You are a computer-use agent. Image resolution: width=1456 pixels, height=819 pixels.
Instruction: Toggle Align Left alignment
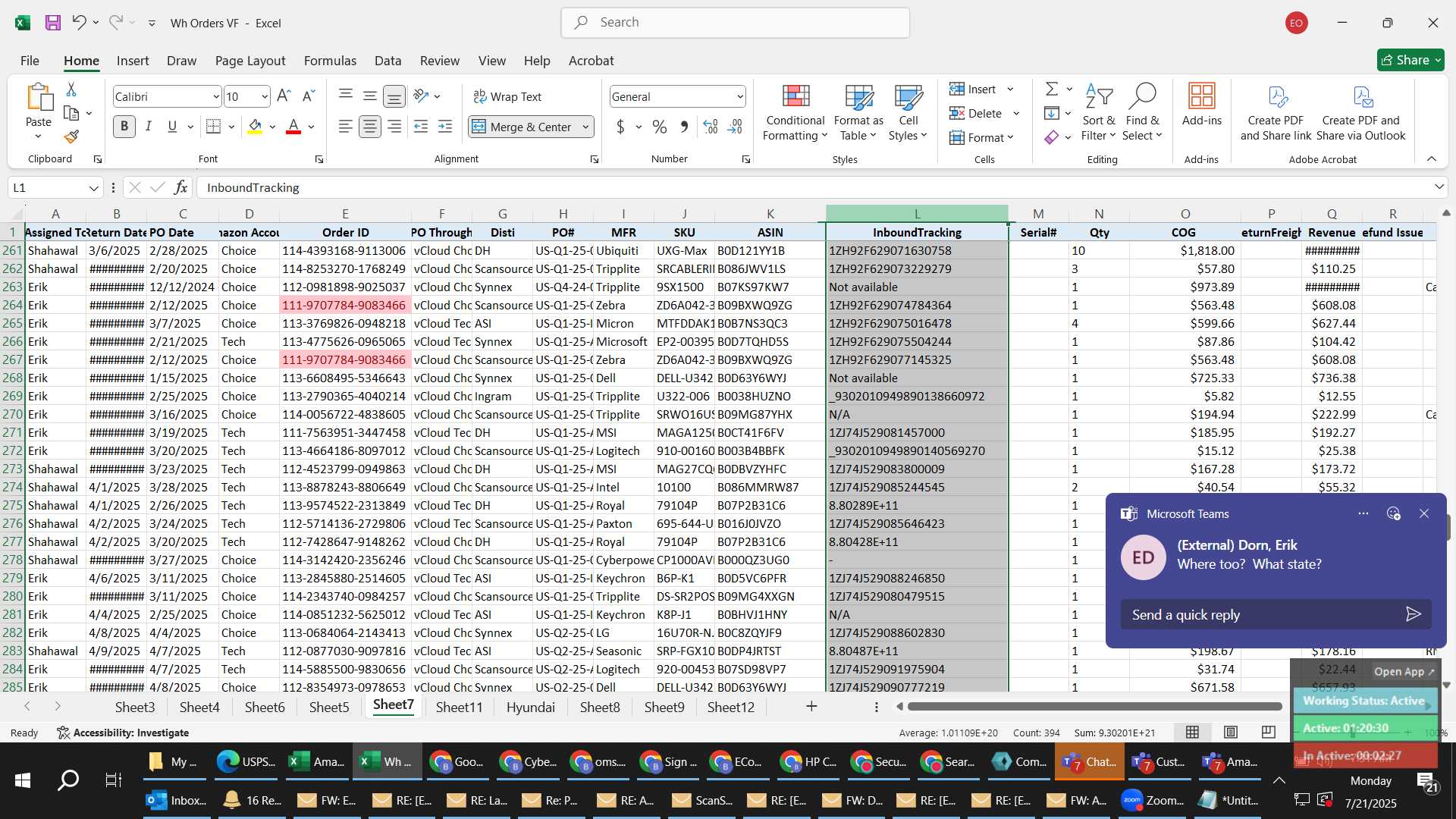tap(346, 127)
